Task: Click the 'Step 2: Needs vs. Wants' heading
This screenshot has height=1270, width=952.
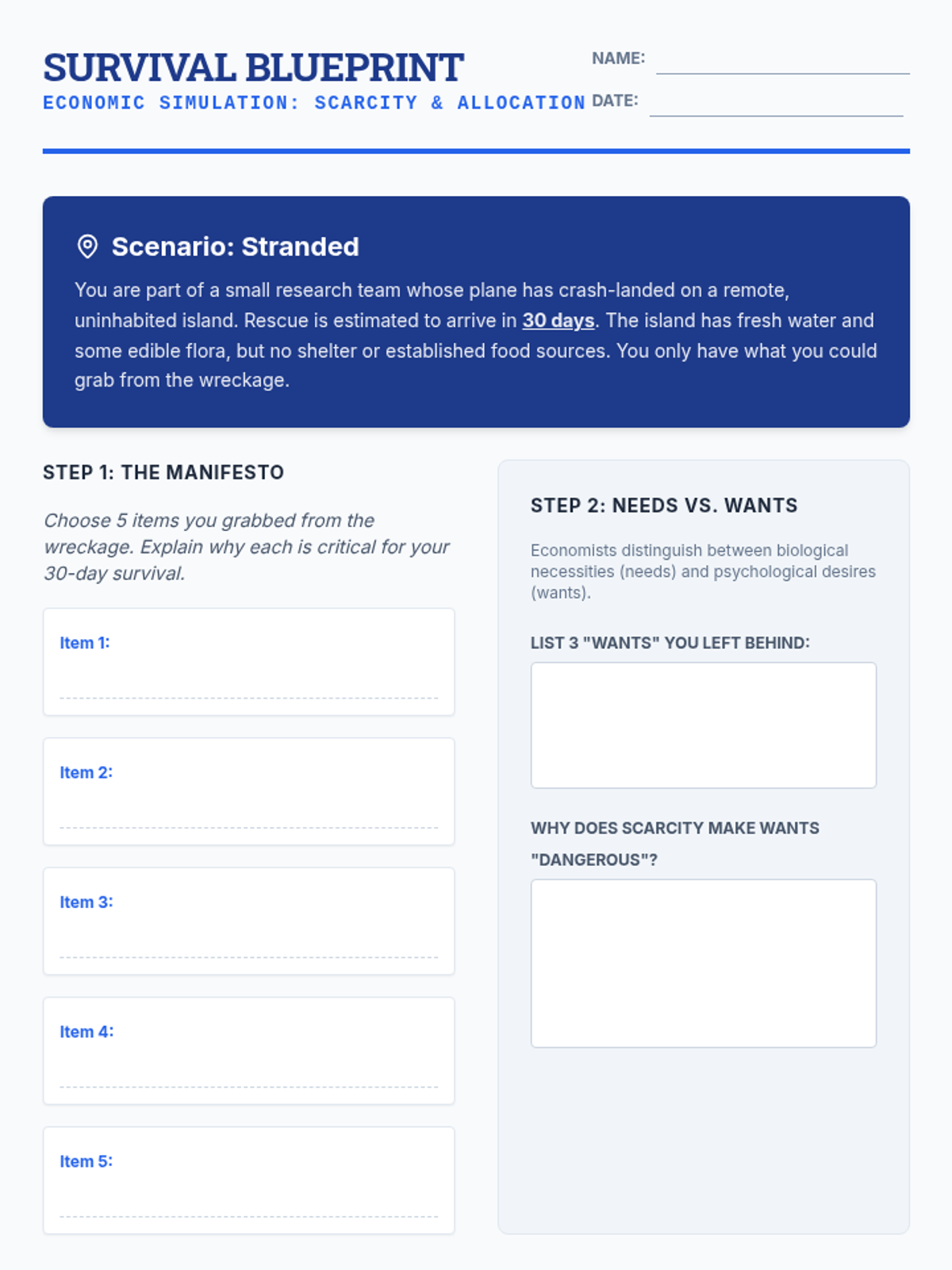Action: [664, 506]
